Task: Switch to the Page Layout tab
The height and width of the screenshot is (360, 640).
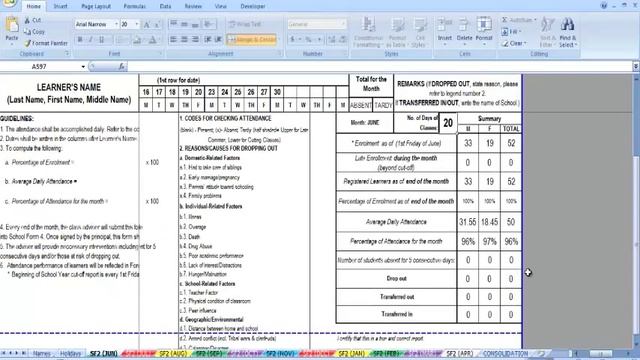Action: click(96, 6)
